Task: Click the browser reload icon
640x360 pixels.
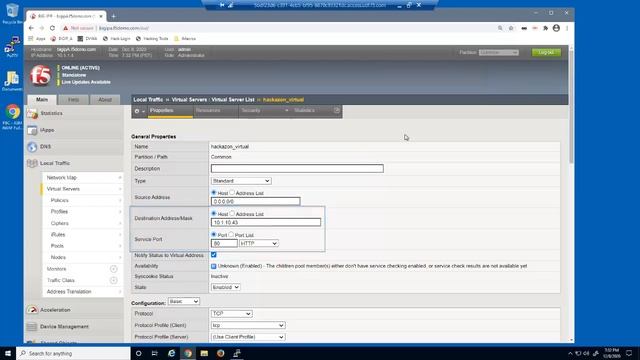Action: click(x=52, y=28)
